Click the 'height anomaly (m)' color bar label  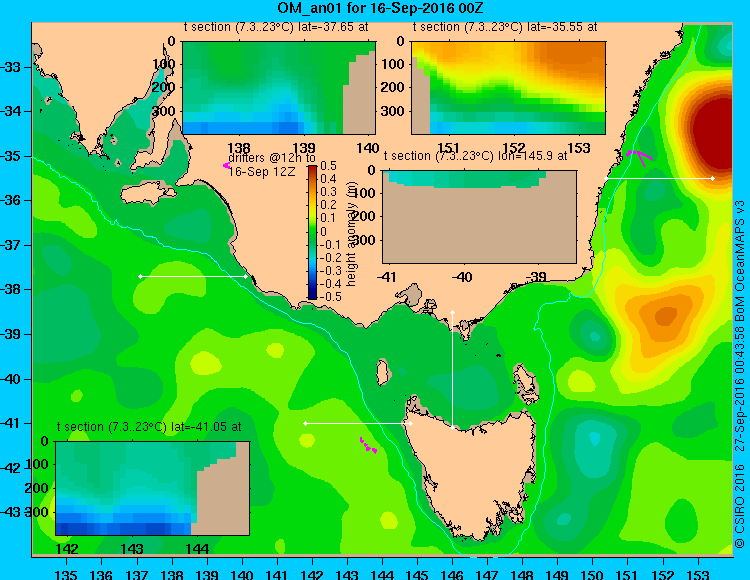[x=352, y=233]
